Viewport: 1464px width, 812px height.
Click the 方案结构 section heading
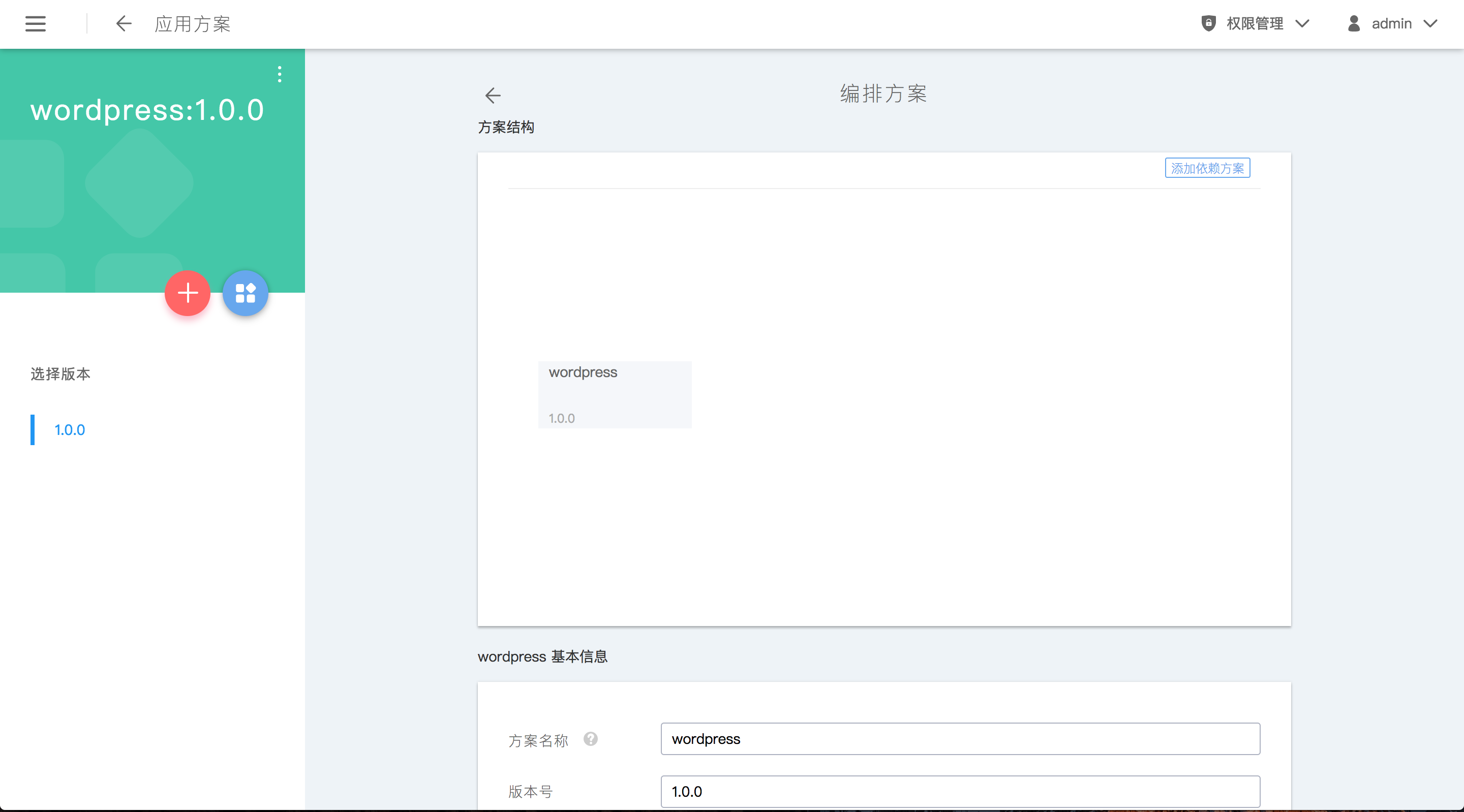(506, 127)
